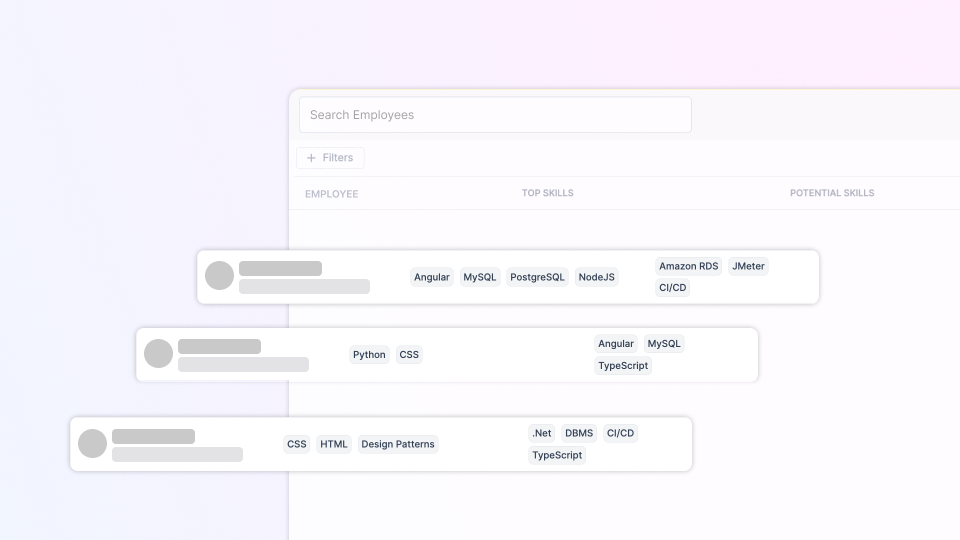Focus the Search Employees field
Viewport: 960px width, 540px height.
pyautogui.click(x=495, y=115)
